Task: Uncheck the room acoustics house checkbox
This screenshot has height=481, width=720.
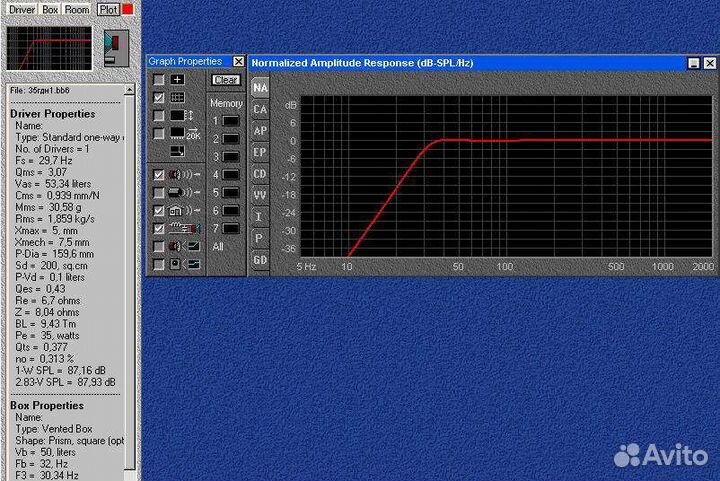Action: (x=158, y=211)
